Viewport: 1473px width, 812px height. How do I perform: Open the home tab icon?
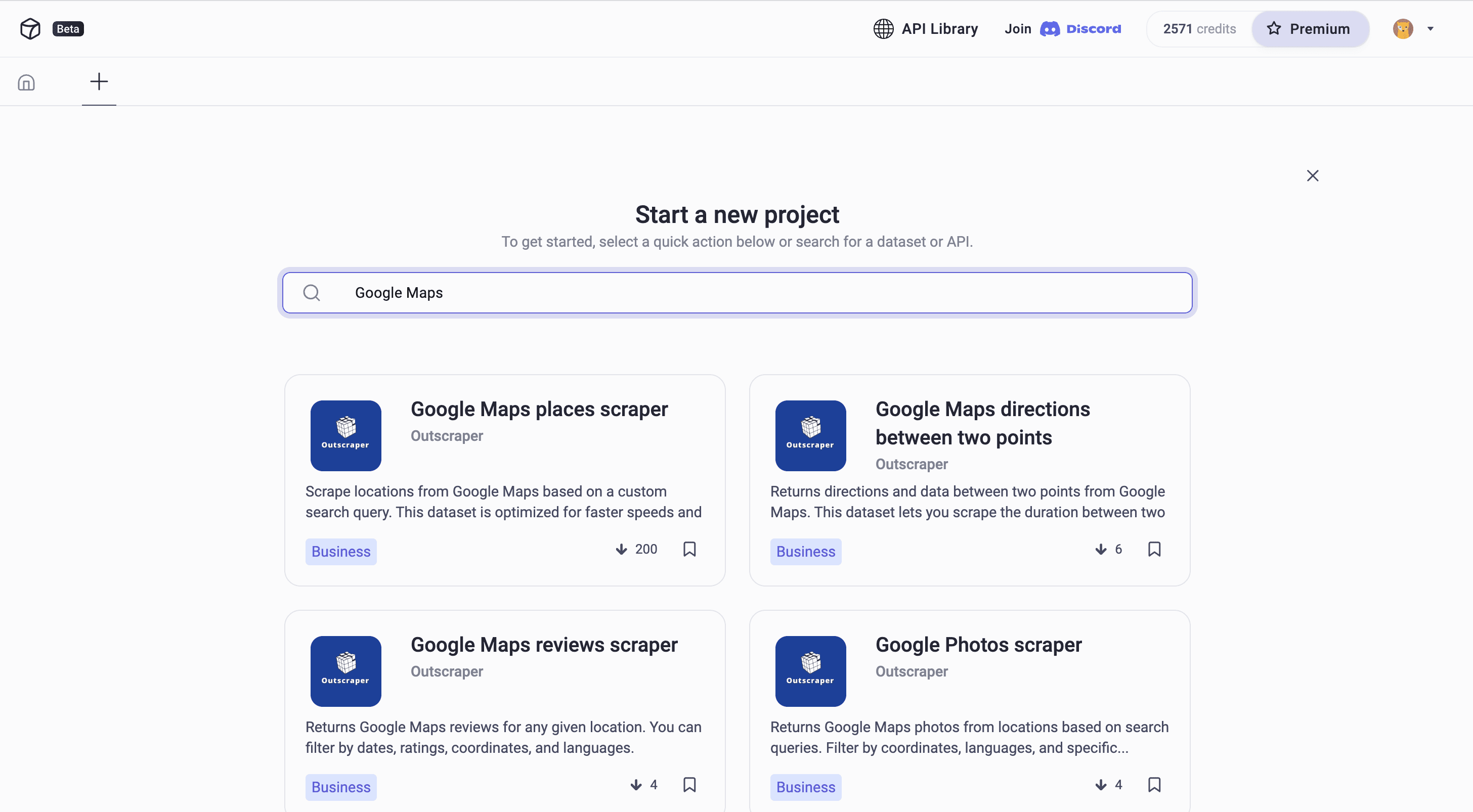(x=26, y=82)
